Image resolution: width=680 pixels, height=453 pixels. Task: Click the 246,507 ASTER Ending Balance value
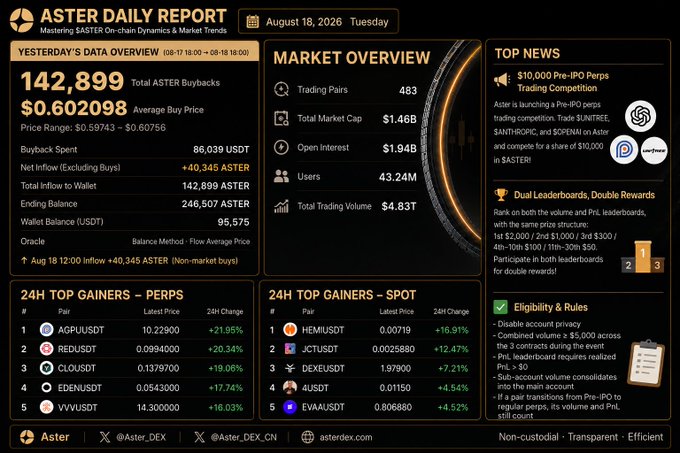coord(216,204)
